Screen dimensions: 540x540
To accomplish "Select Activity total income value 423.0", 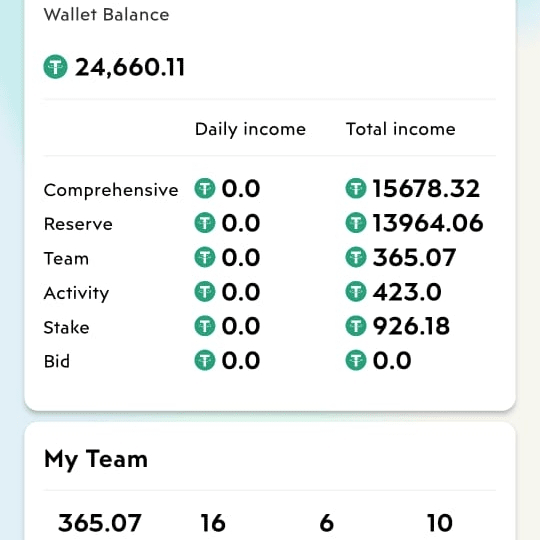I will click(x=407, y=292).
